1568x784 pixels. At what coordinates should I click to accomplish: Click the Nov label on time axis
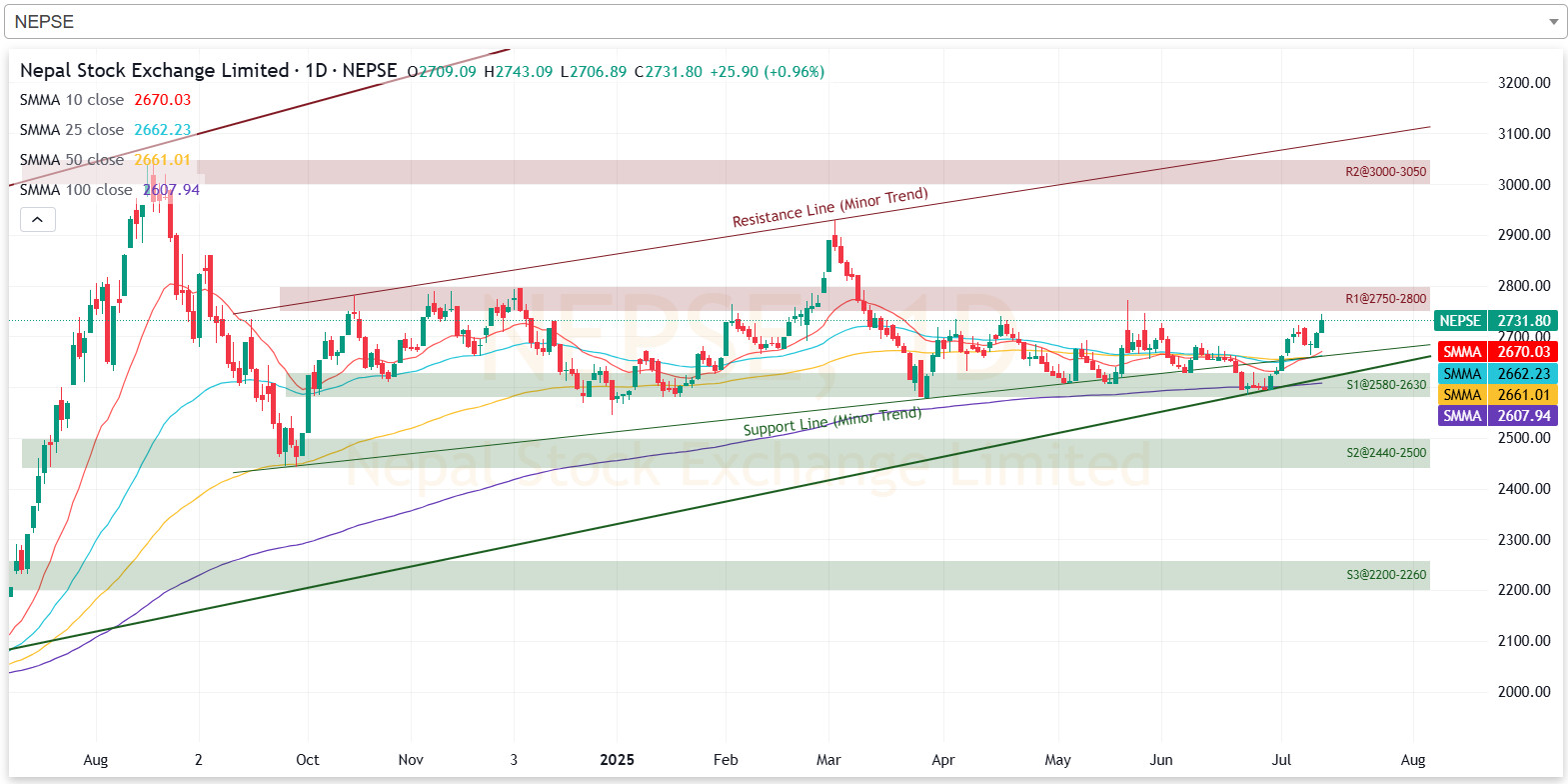411,760
